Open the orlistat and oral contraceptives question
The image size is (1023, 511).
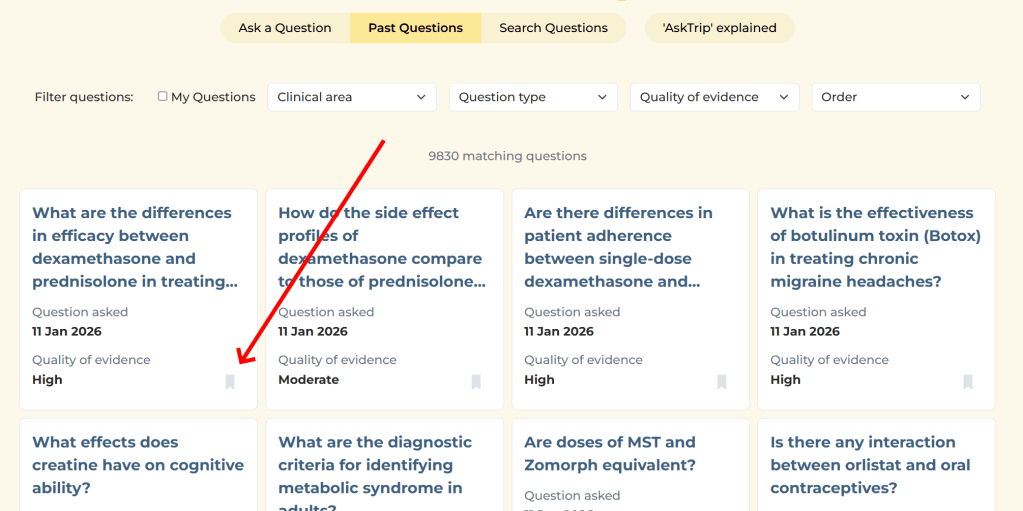863,465
